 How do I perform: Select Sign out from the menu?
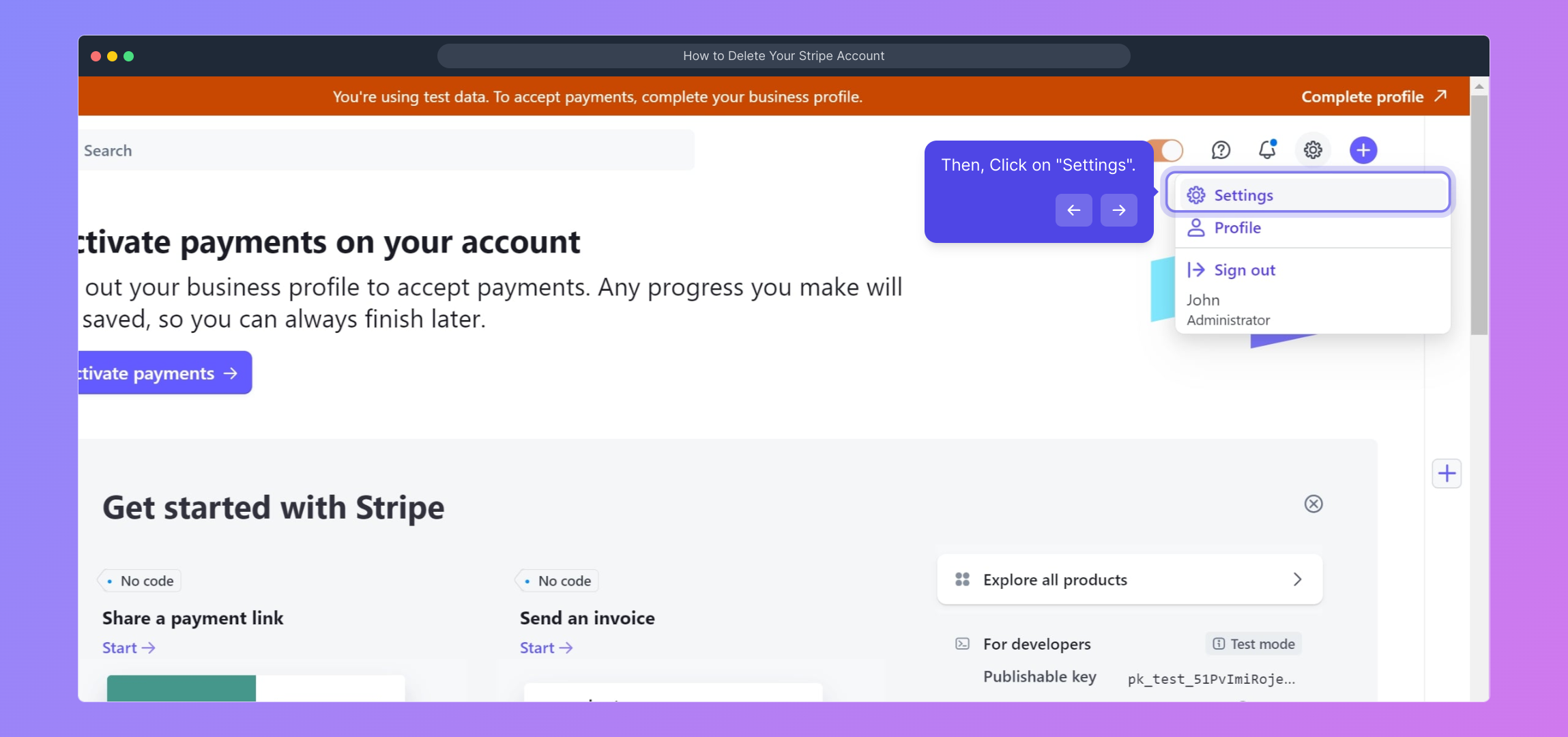(1244, 270)
